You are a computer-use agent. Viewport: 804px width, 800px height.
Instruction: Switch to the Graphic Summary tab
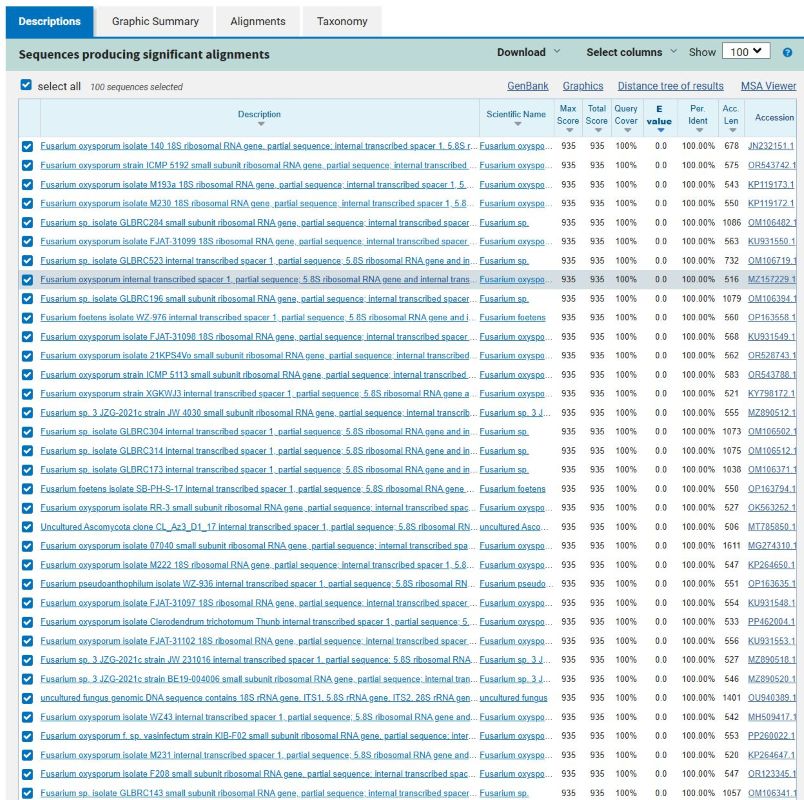pyautogui.click(x=155, y=21)
